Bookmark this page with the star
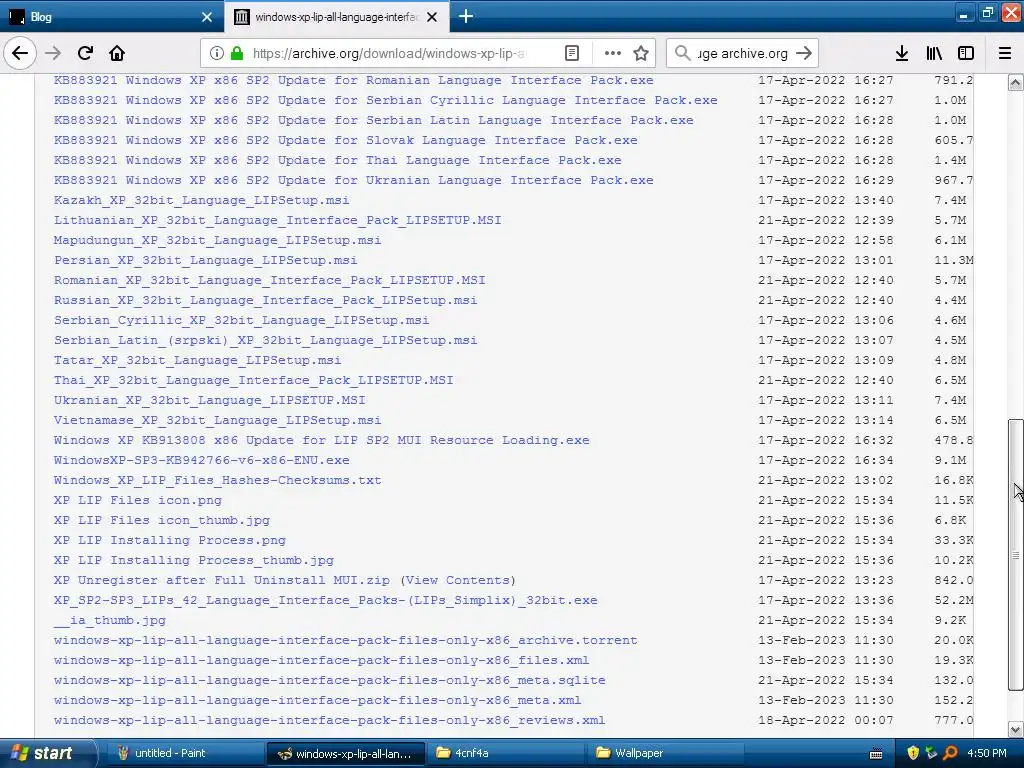Image resolution: width=1024 pixels, height=768 pixels. (x=641, y=54)
